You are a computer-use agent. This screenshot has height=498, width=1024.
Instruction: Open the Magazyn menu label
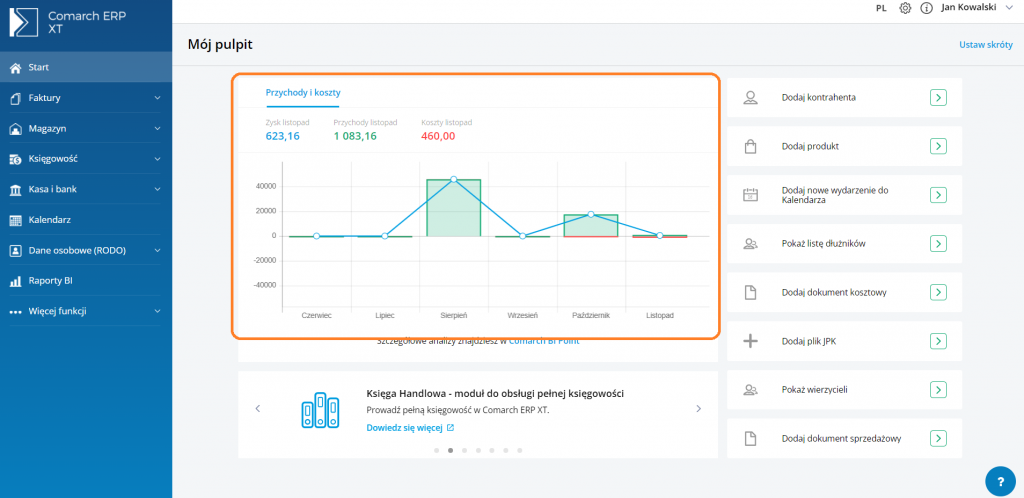pos(47,129)
